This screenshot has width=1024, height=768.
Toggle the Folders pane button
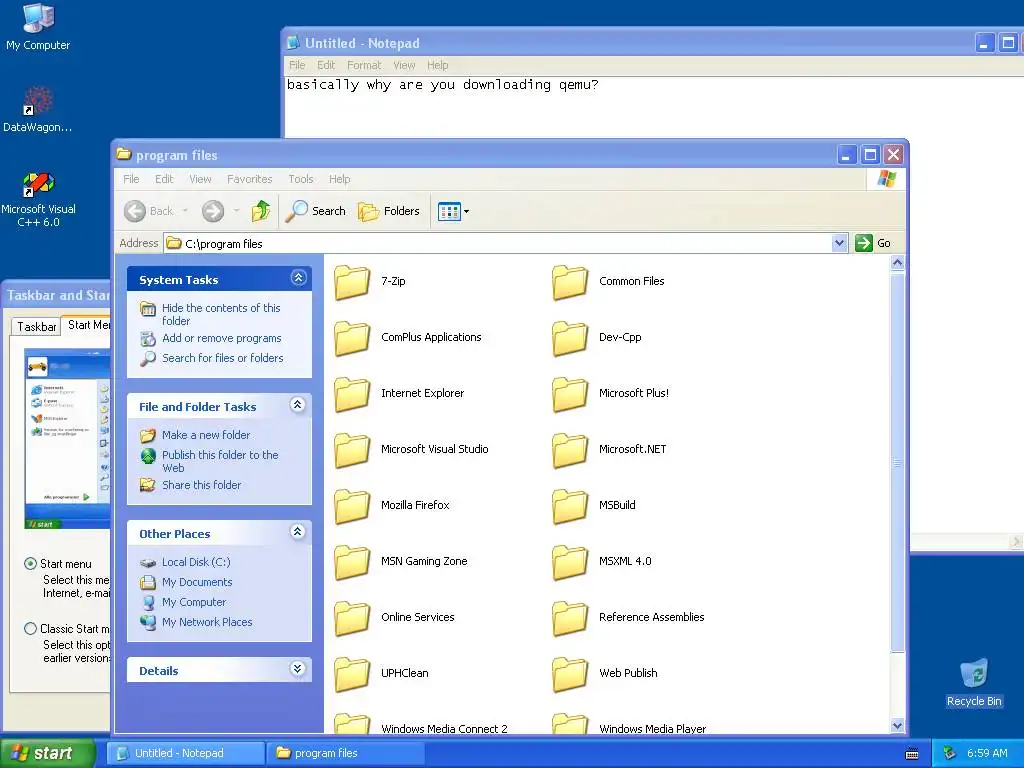[x=389, y=211]
